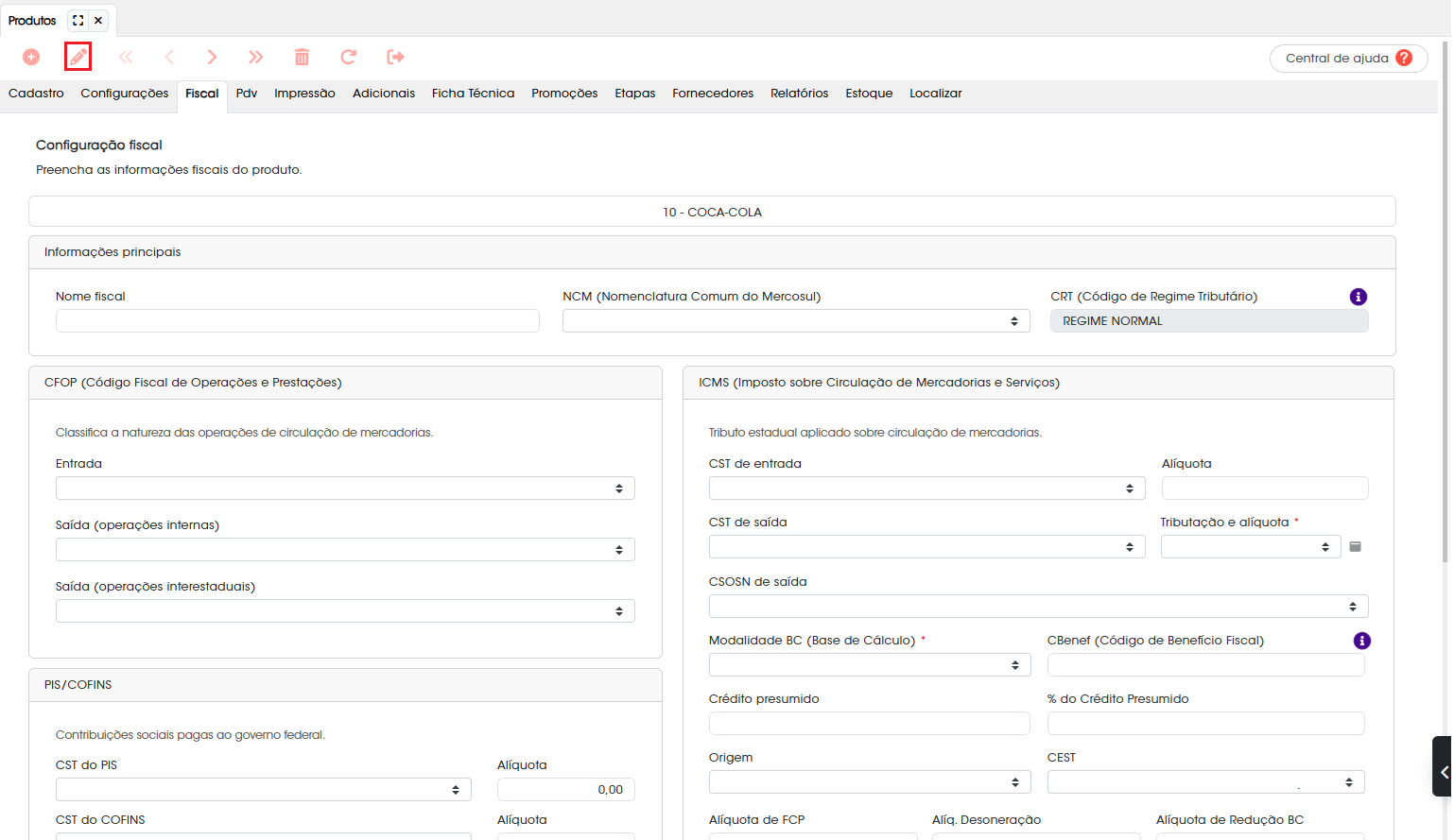
Task: Click the icon beside Tributação e alíquota
Action: tap(1355, 547)
